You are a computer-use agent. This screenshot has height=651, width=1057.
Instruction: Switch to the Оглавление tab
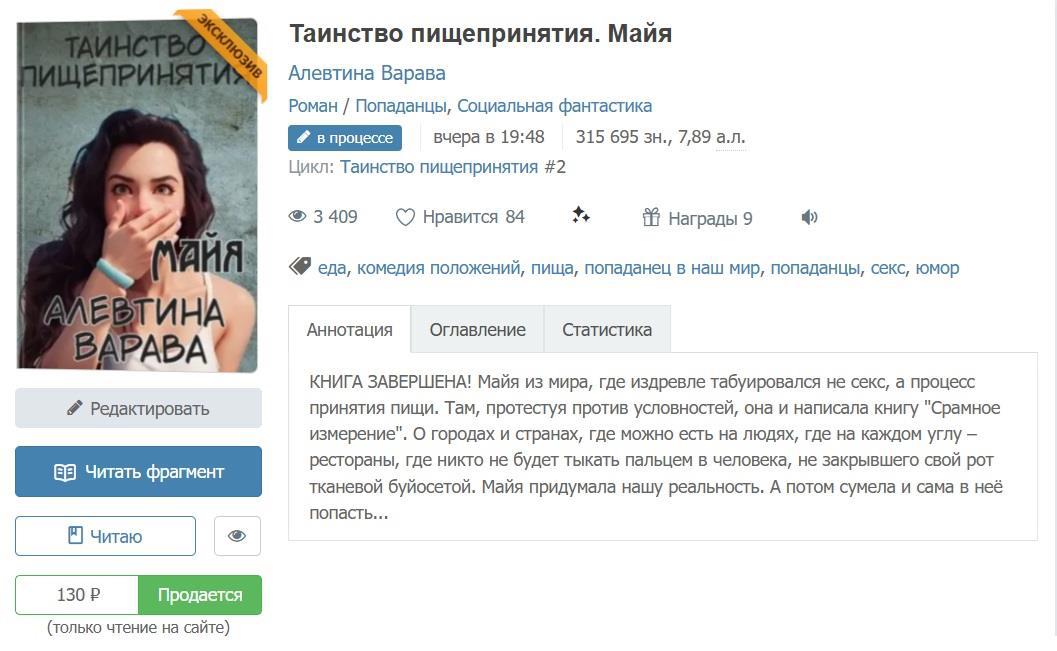477,330
